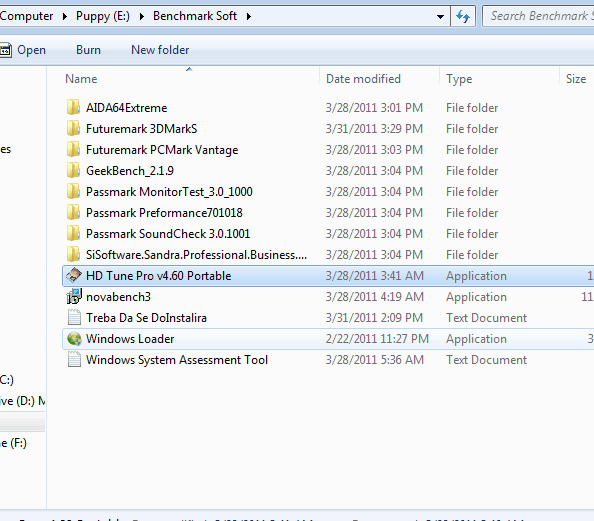The image size is (594, 521).
Task: Select Passmark SoundCheck 3.0.1001 name
Action: (x=168, y=233)
